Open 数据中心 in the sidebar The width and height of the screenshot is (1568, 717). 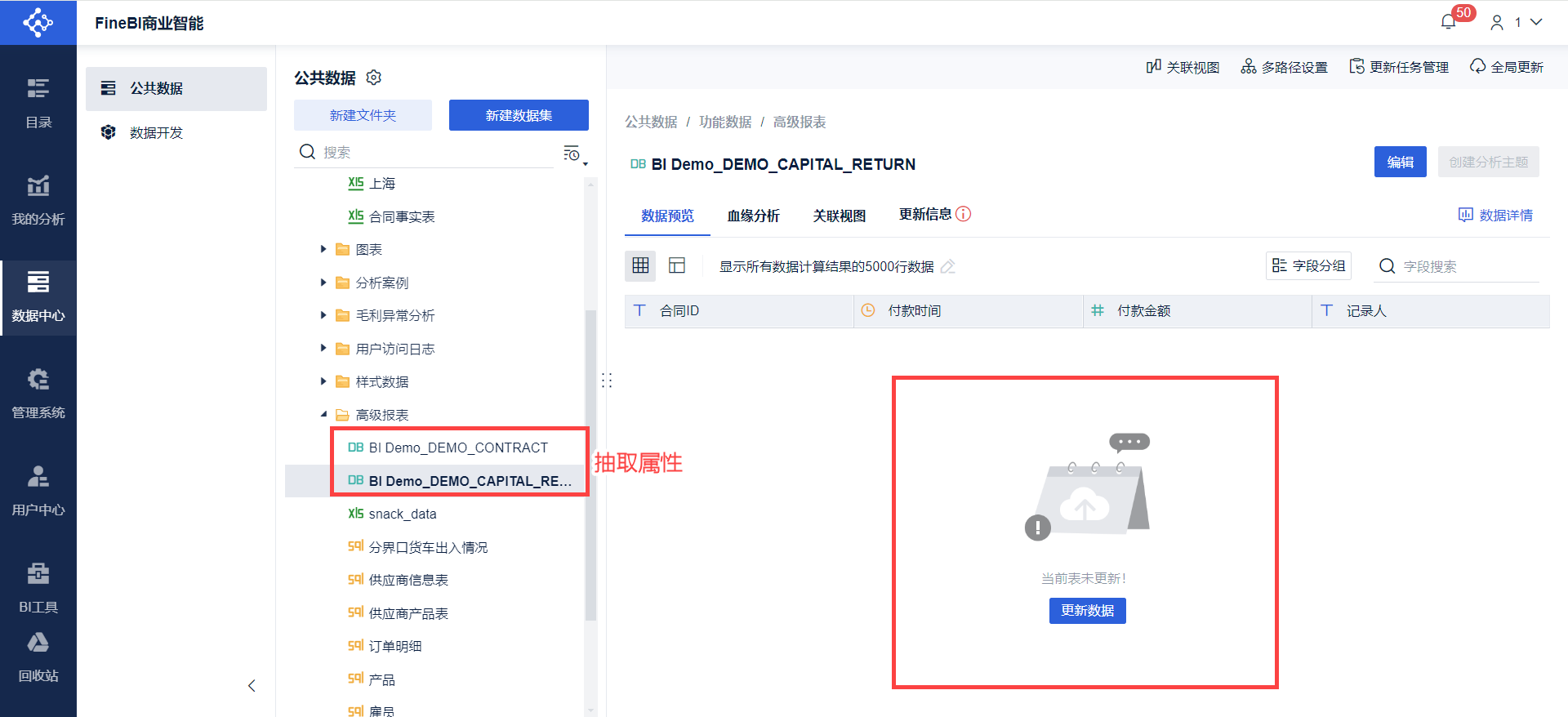pyautogui.click(x=38, y=297)
